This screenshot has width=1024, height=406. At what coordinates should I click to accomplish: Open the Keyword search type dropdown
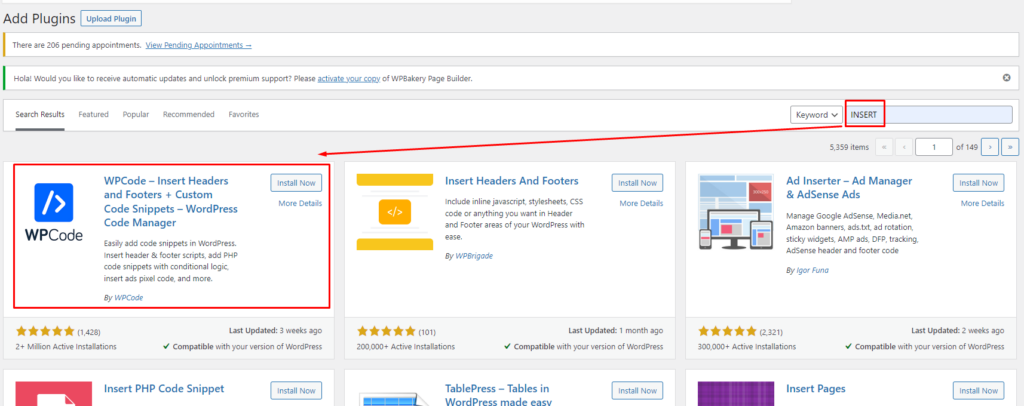(x=816, y=115)
